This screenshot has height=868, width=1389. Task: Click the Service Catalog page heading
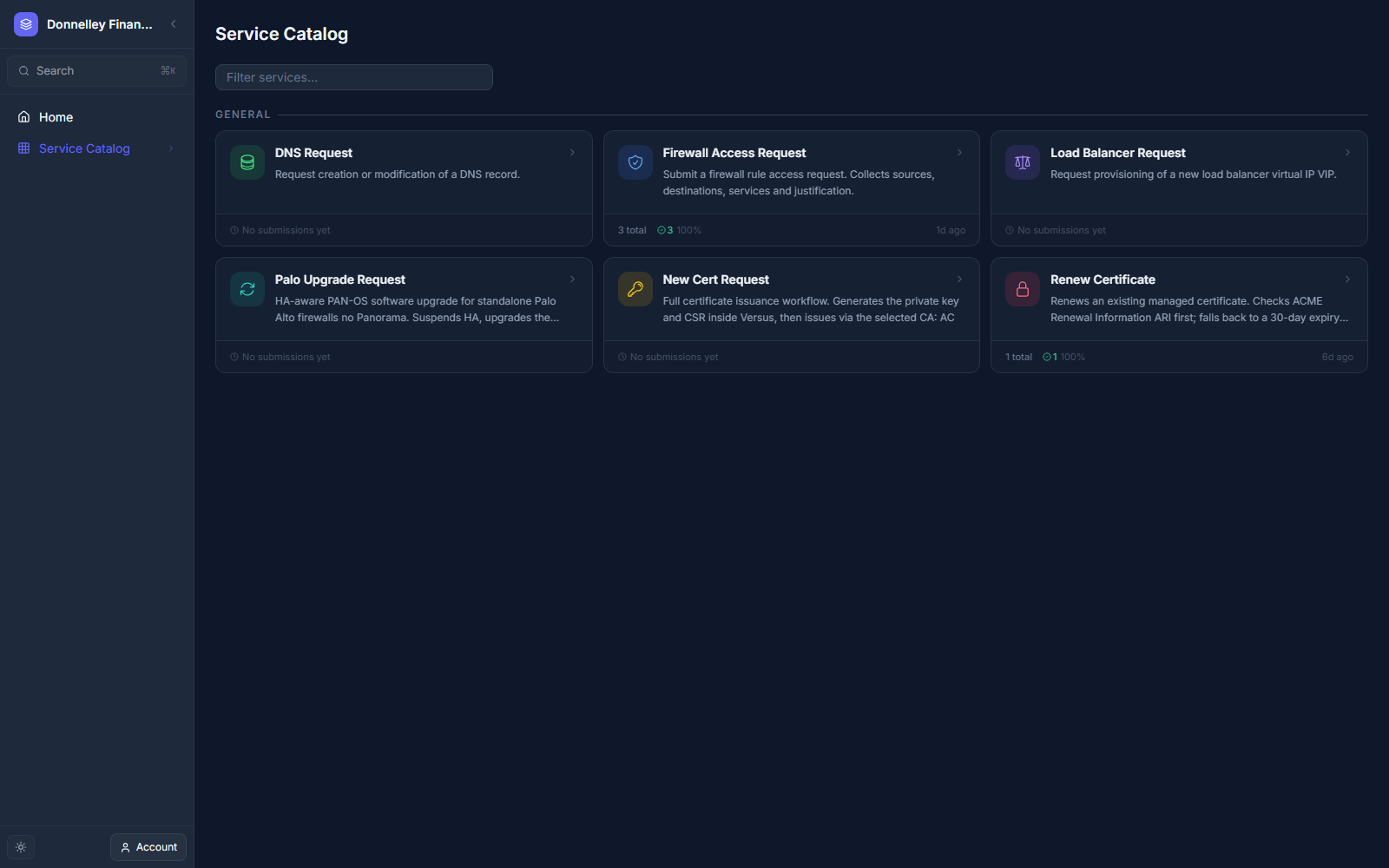281,34
